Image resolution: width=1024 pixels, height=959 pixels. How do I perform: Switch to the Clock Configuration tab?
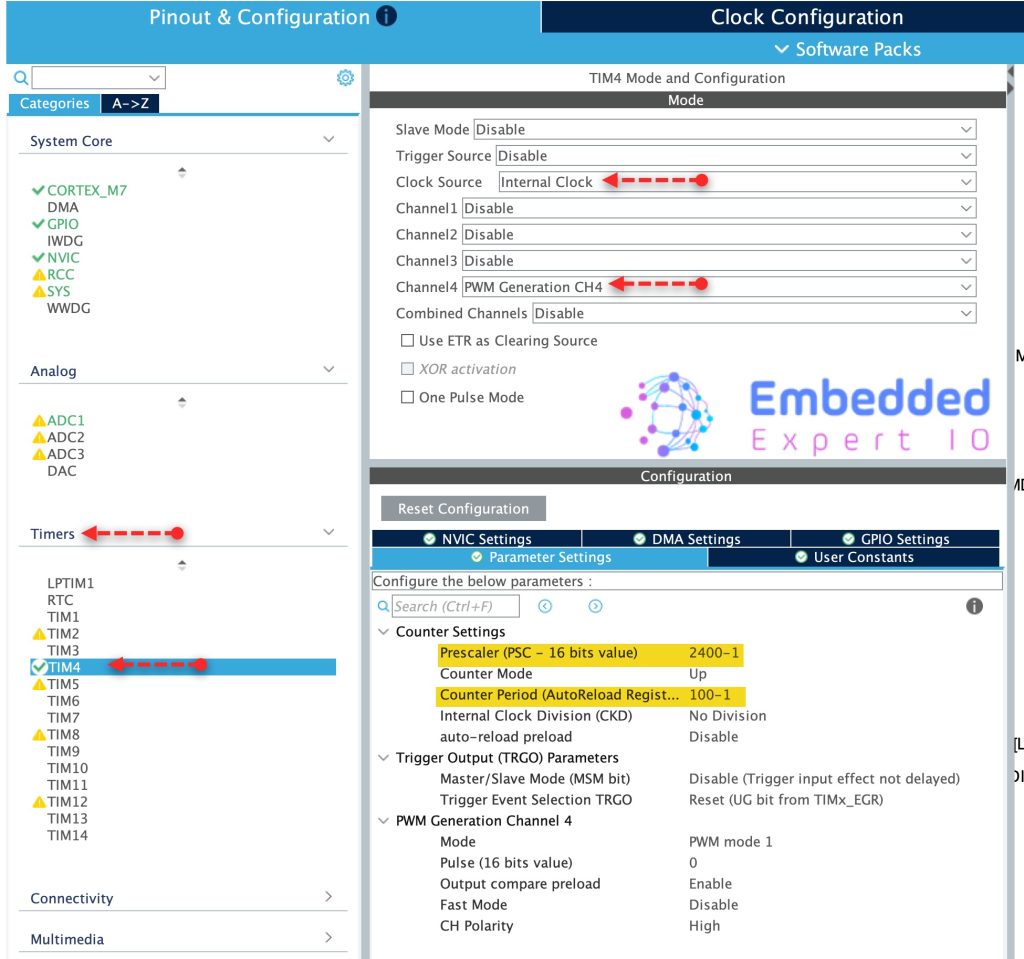point(806,17)
